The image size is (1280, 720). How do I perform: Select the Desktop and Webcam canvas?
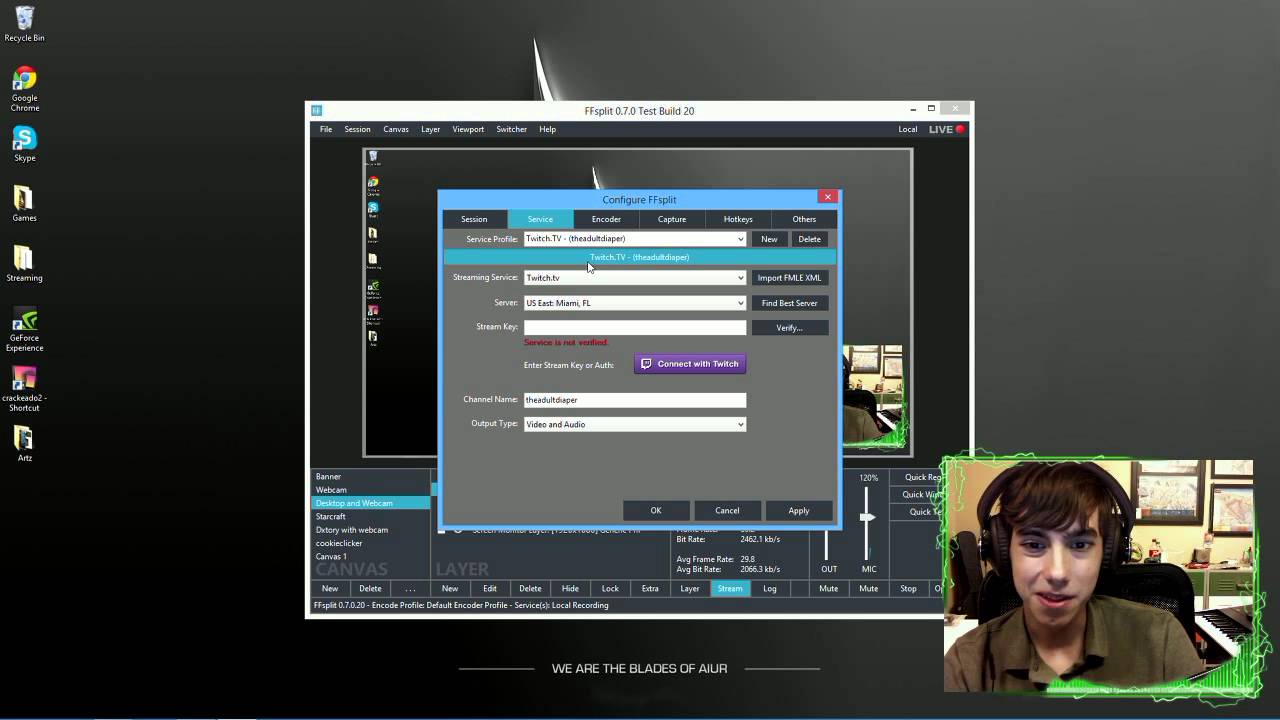(372, 503)
